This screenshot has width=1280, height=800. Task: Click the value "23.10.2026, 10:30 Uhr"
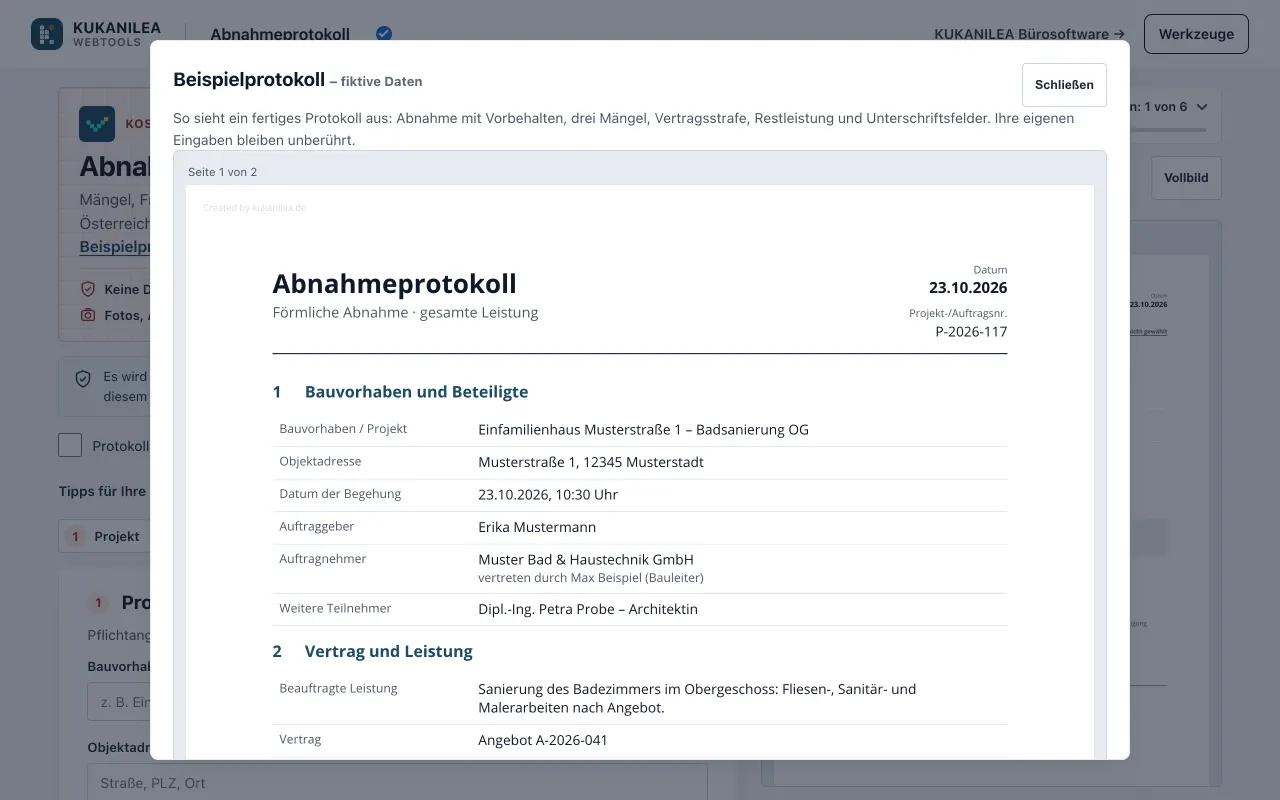[548, 494]
